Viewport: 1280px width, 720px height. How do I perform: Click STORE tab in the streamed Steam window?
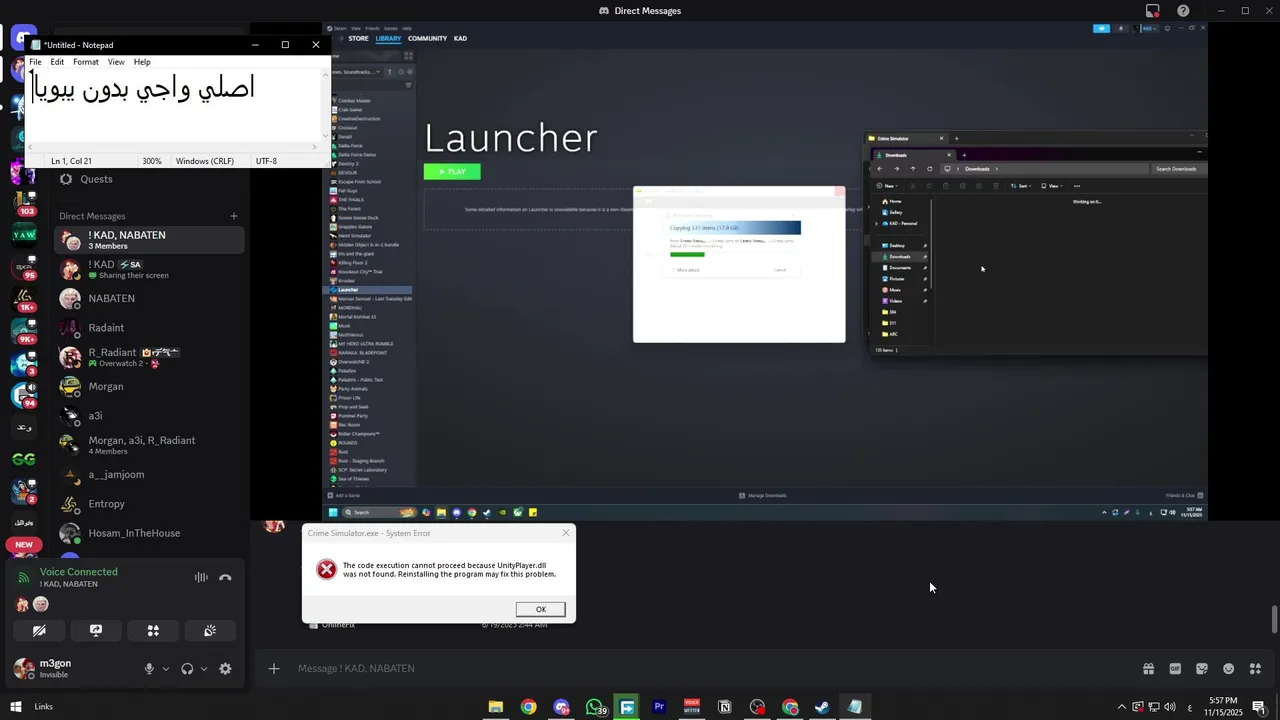(x=358, y=38)
